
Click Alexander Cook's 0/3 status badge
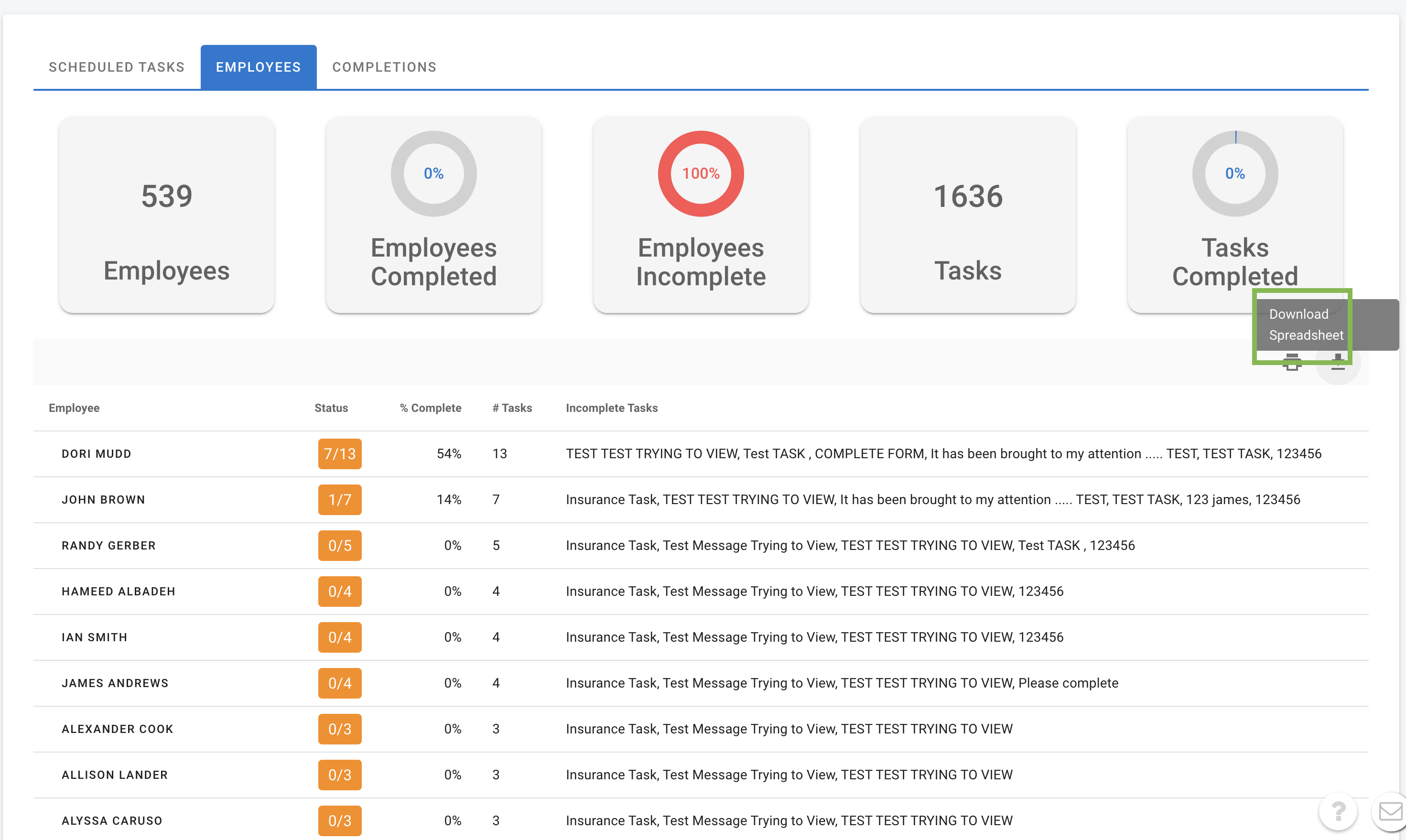340,729
